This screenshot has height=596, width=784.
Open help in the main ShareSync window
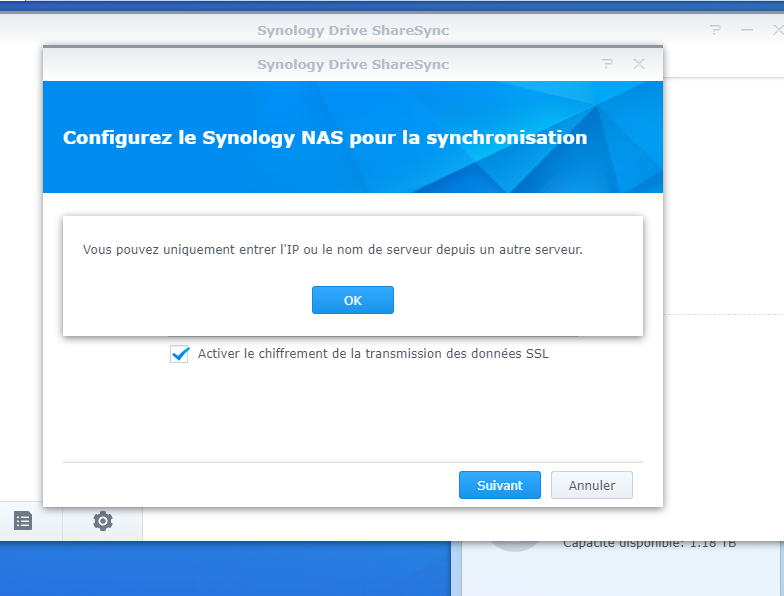[x=716, y=30]
